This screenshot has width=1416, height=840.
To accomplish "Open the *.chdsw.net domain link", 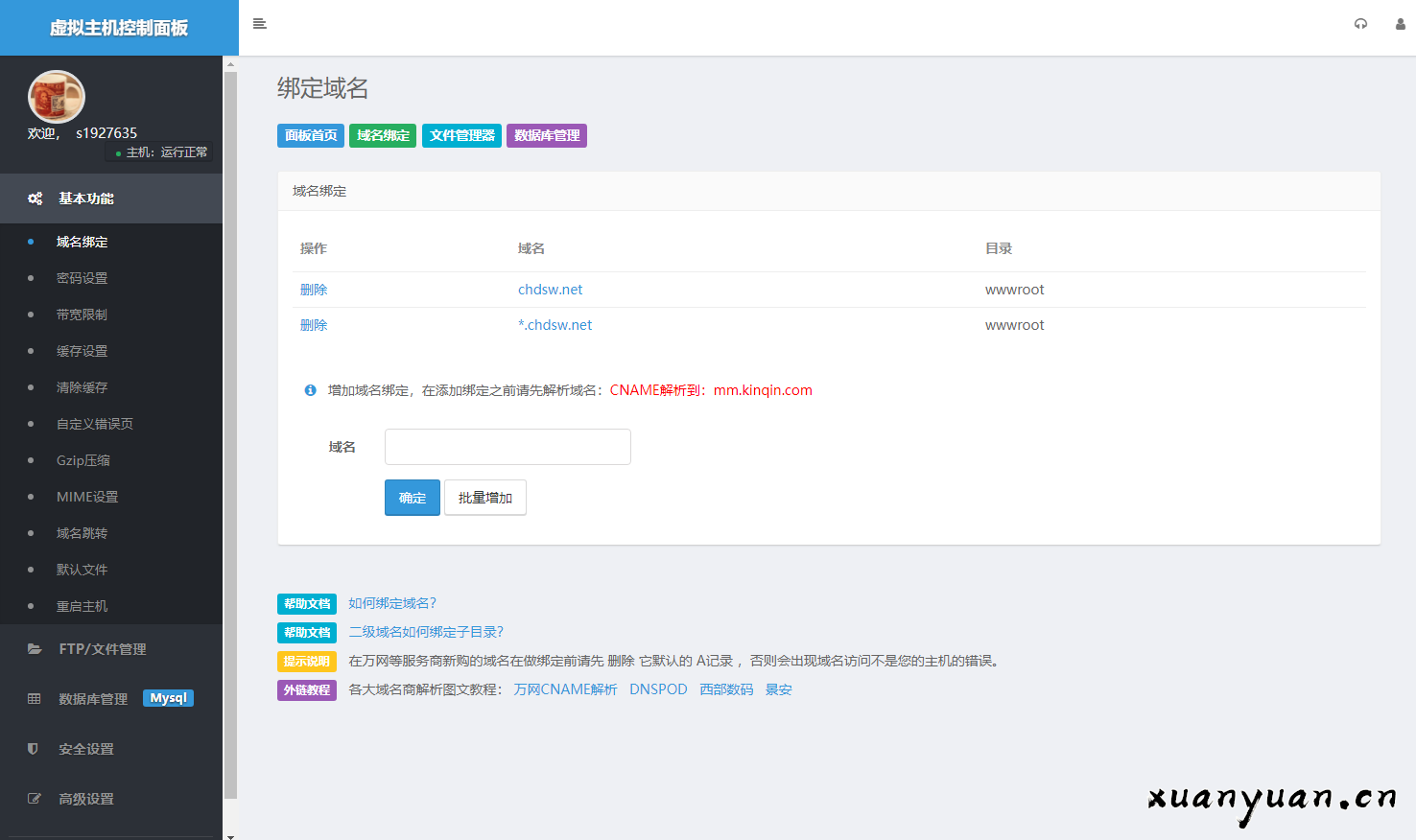I will [555, 325].
